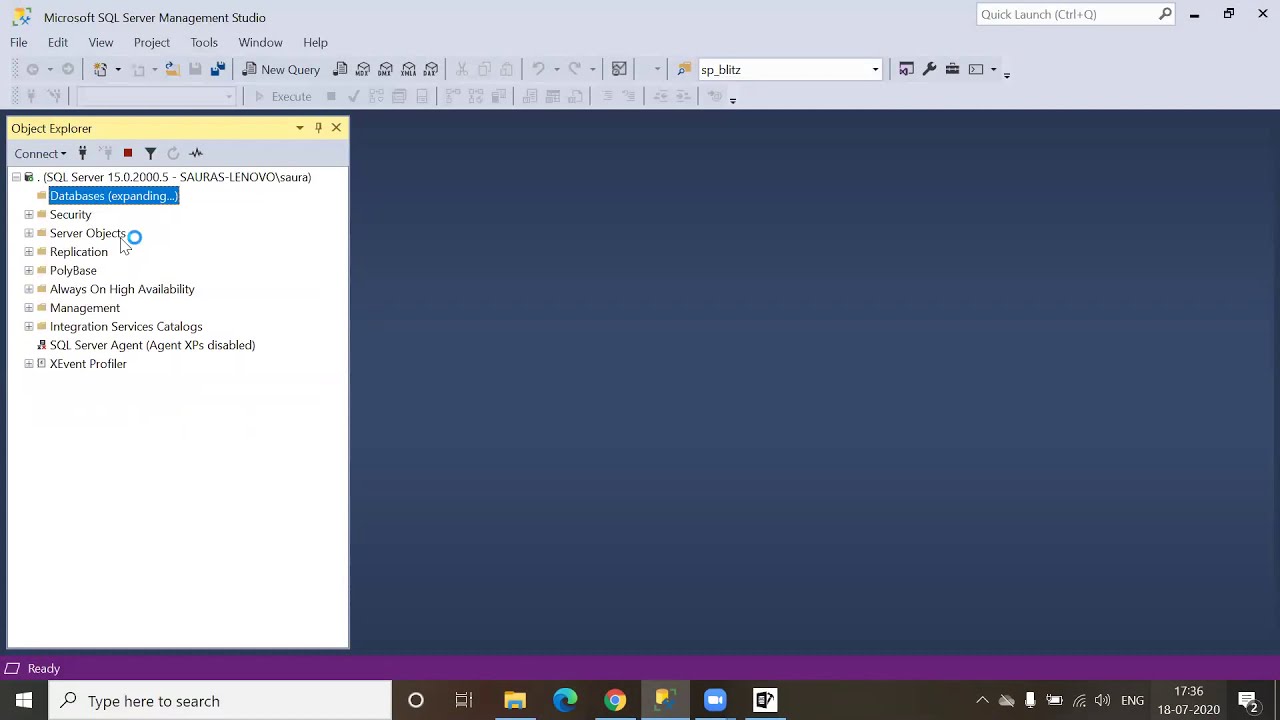Click the Object Explorer Filter icon

[150, 153]
